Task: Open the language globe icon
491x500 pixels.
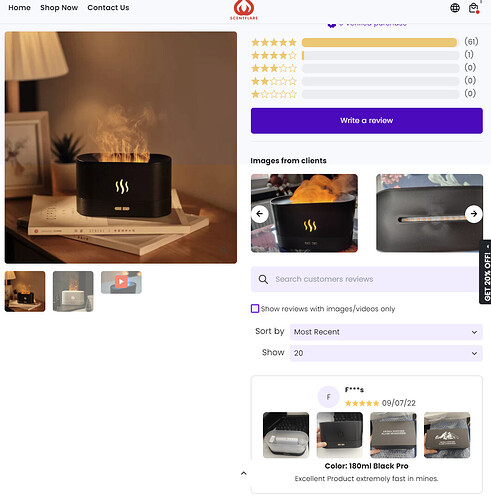Action: (455, 8)
